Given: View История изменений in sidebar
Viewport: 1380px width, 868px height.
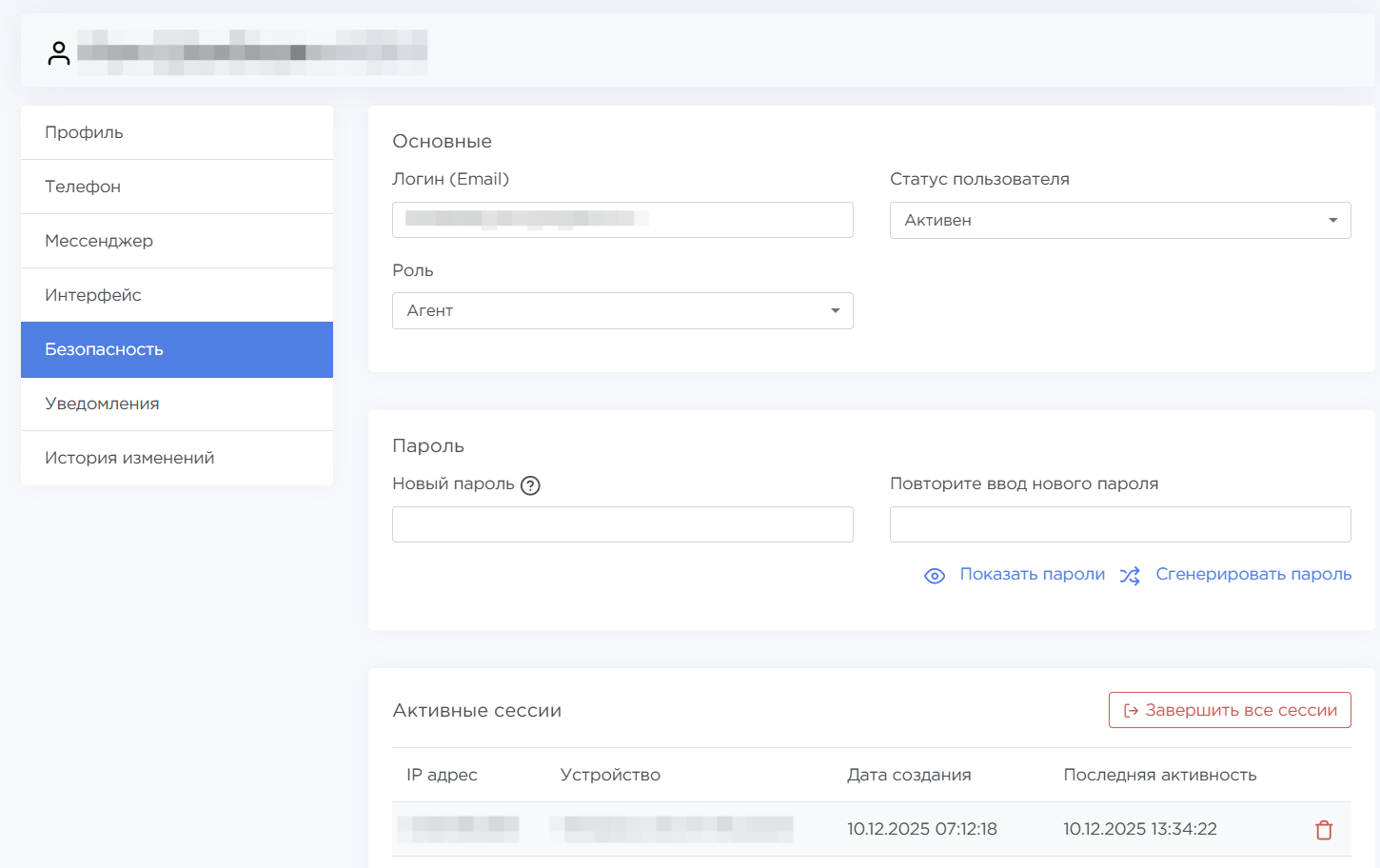Looking at the screenshot, I should [177, 458].
